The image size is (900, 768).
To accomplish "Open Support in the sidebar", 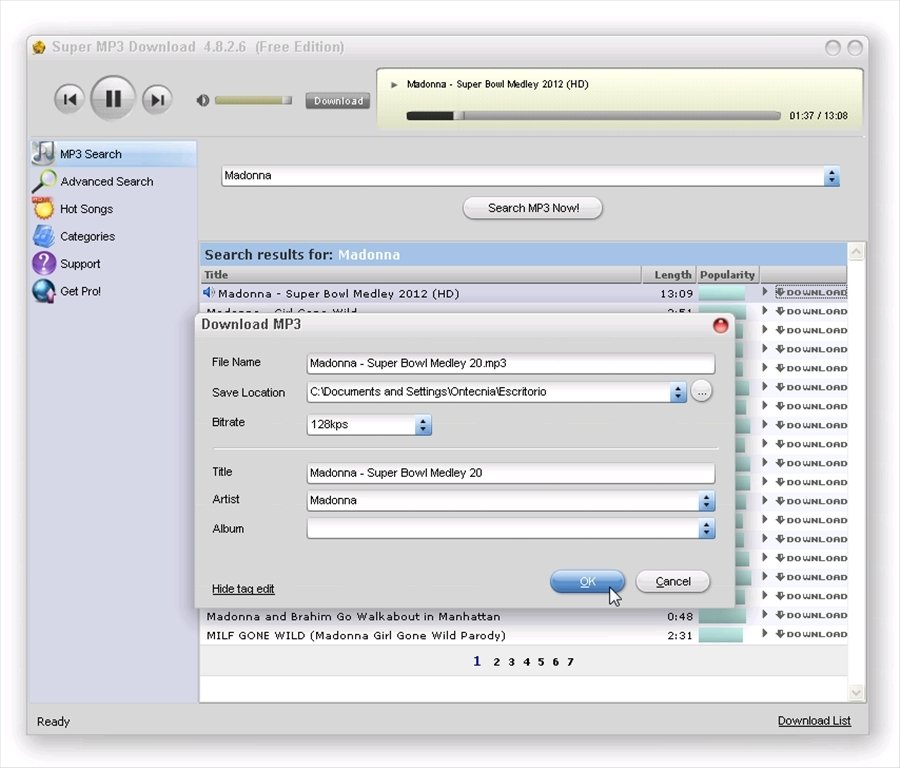I will point(80,264).
